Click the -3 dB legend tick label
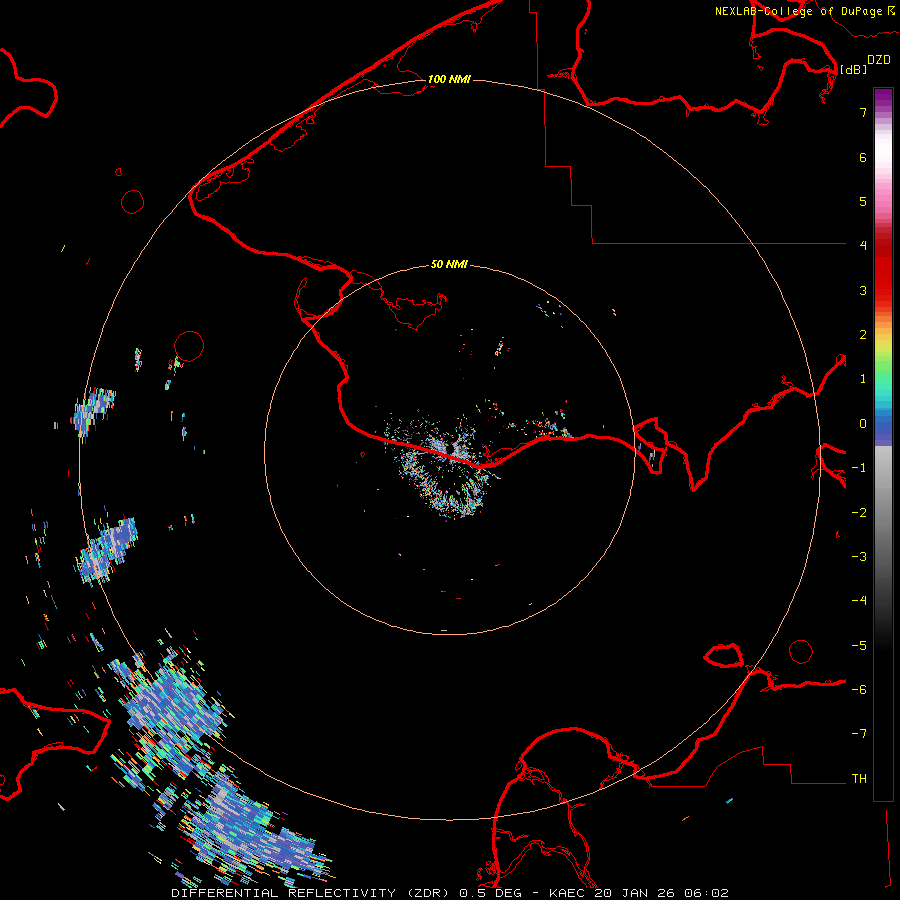 click(859, 557)
